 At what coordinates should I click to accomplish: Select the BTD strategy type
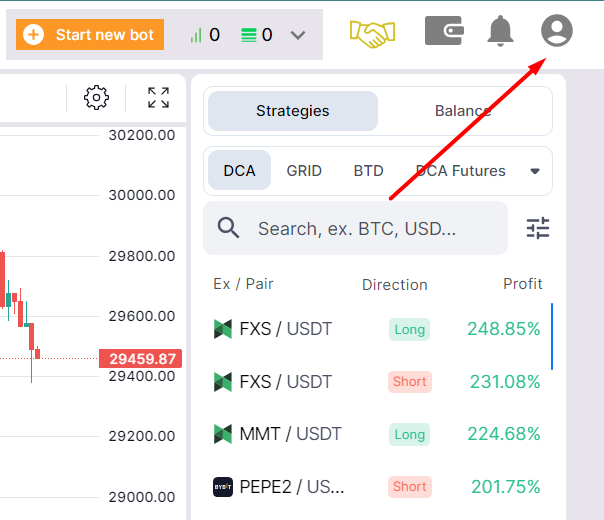pyautogui.click(x=368, y=171)
